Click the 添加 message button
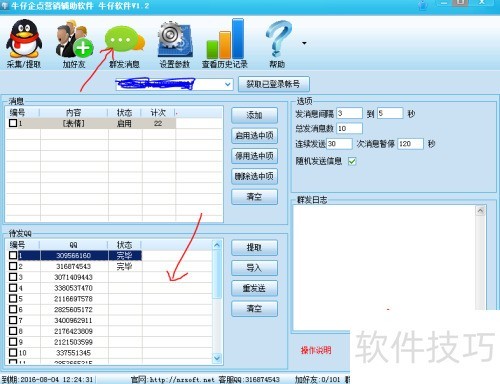The height and width of the screenshot is (384, 500). click(254, 115)
